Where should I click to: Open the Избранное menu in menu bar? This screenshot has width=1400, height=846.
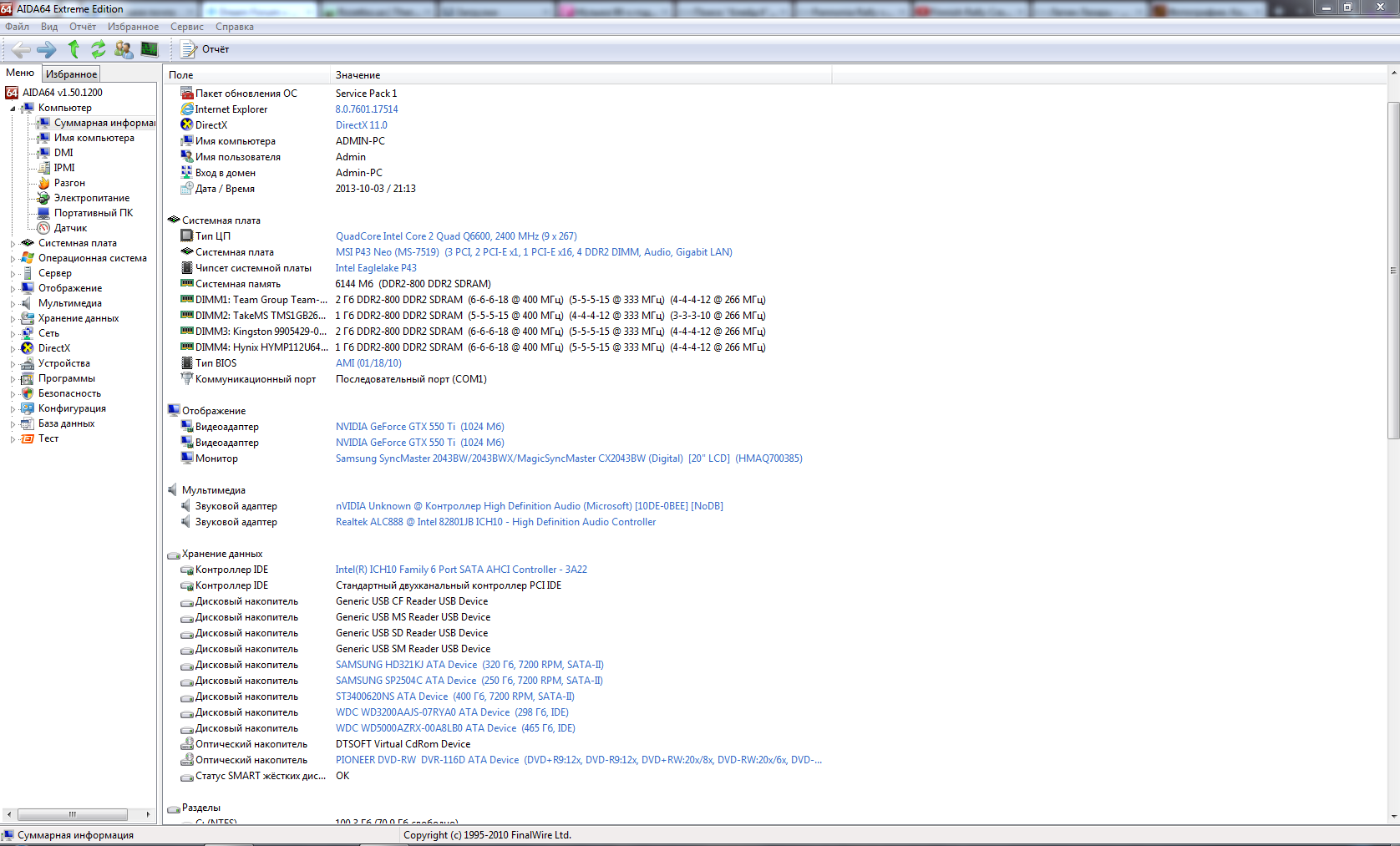[x=133, y=27]
